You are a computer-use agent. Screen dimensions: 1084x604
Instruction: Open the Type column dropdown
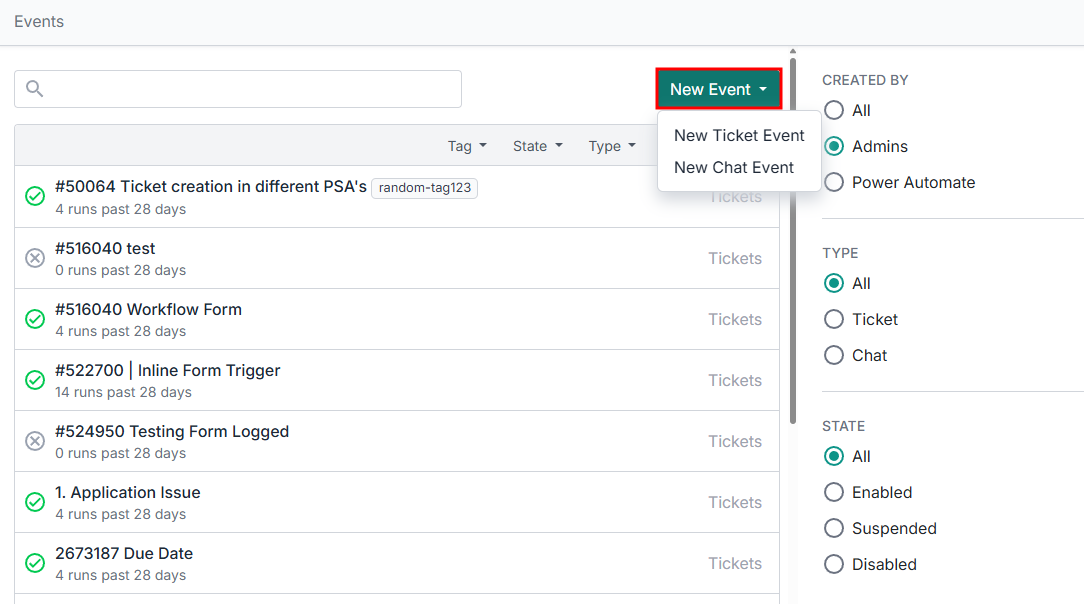tap(612, 146)
